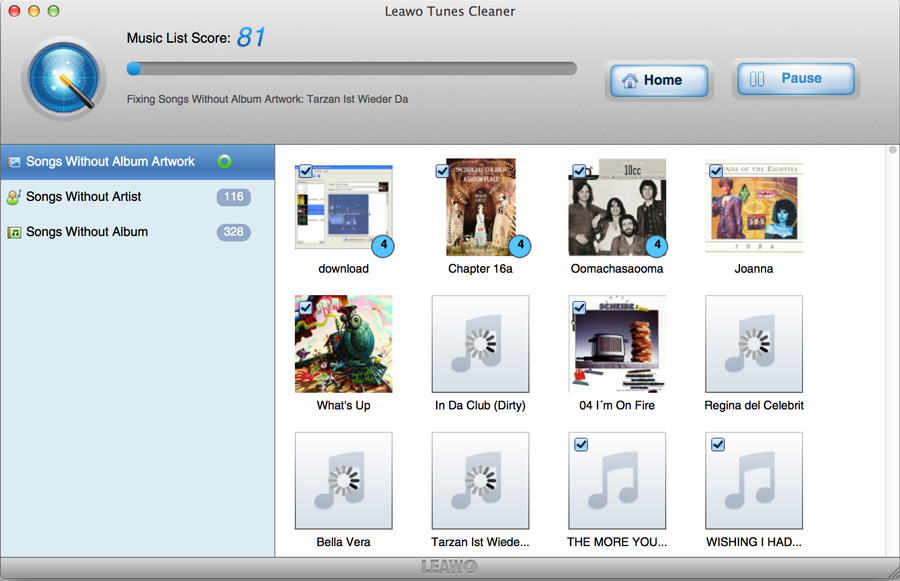Select the Chapter 16a album cover
The image size is (900, 581).
click(481, 207)
